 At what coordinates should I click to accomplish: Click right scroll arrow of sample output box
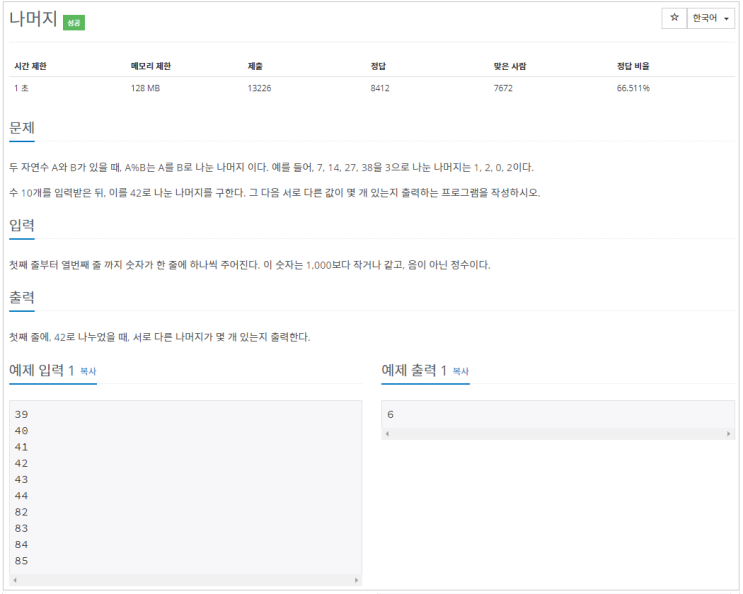coord(729,434)
